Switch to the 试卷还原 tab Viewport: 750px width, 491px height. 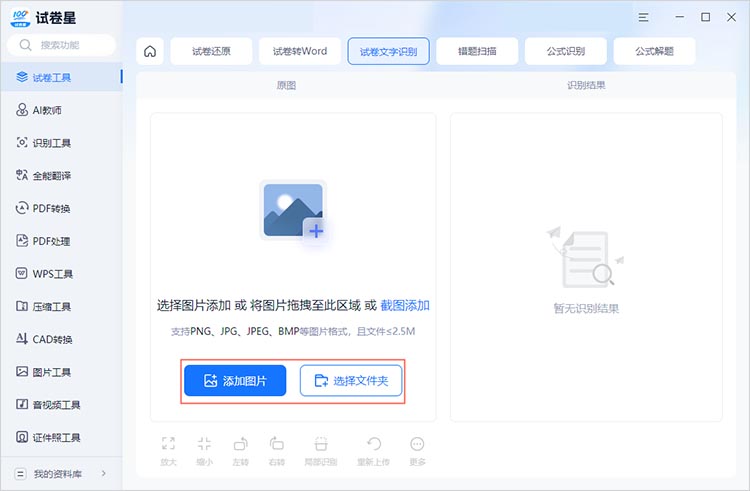[211, 51]
